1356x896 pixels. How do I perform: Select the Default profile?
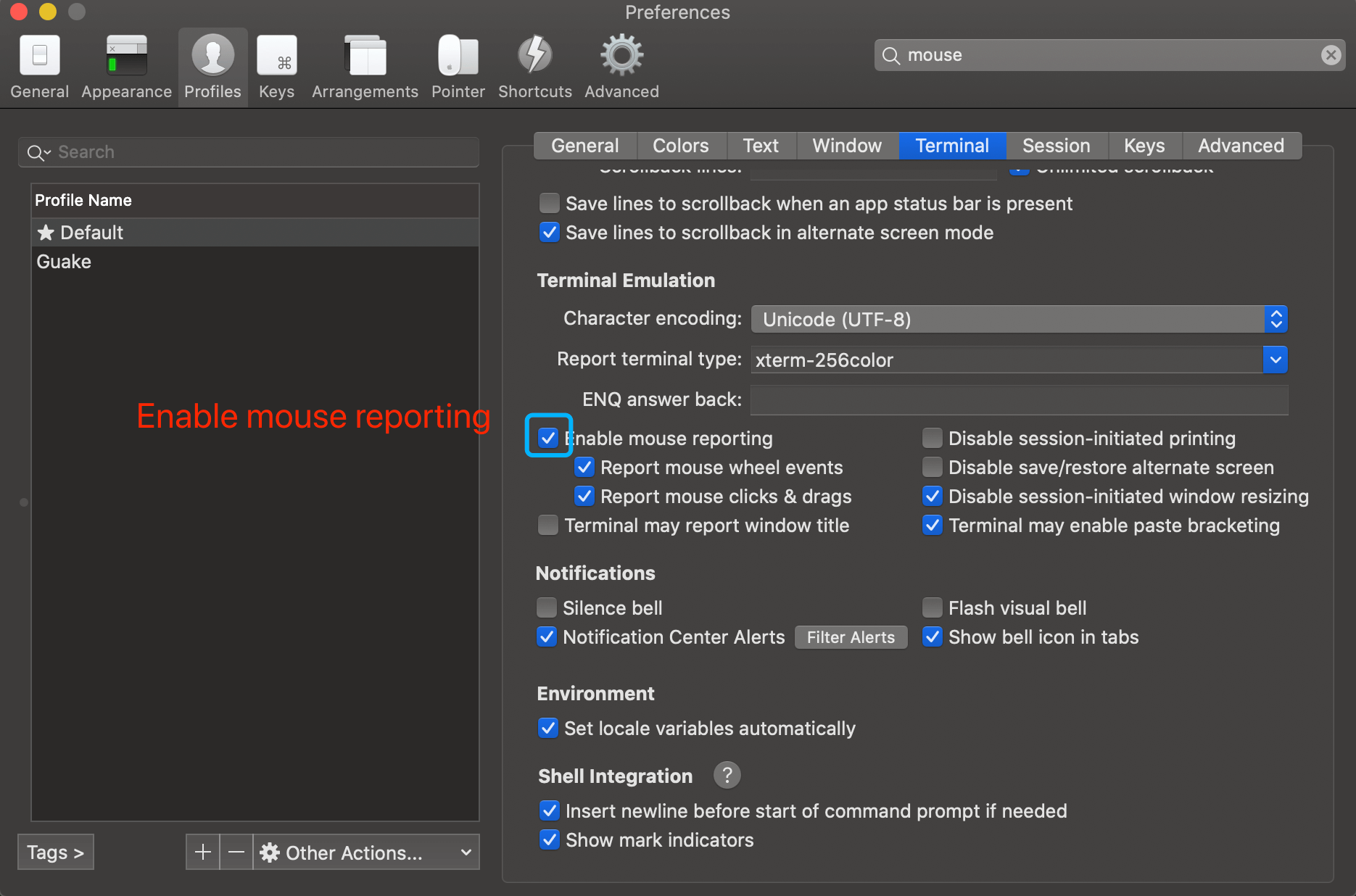255,232
